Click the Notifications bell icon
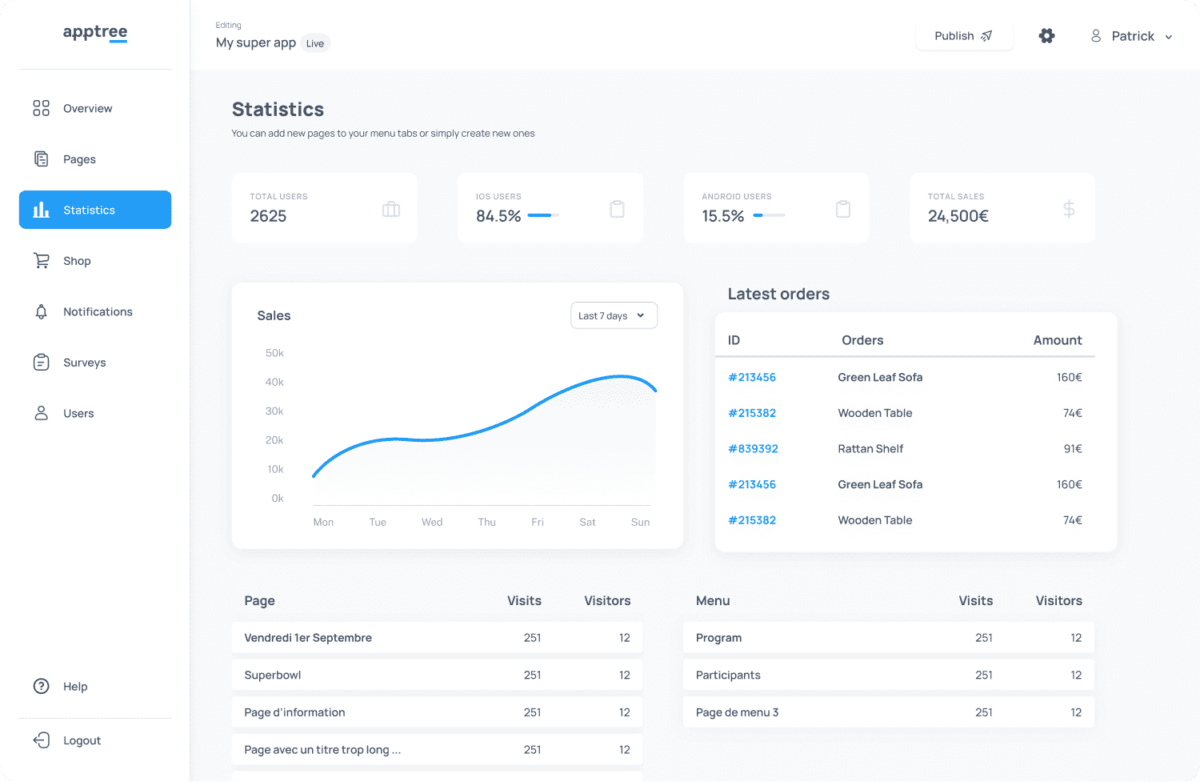This screenshot has height=782, width=1200. pyautogui.click(x=41, y=311)
